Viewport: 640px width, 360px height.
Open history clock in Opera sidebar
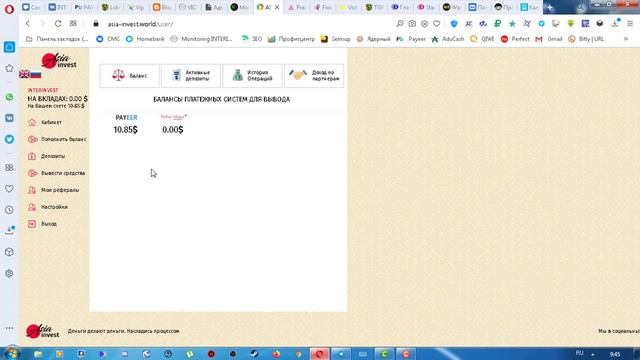tap(9, 210)
